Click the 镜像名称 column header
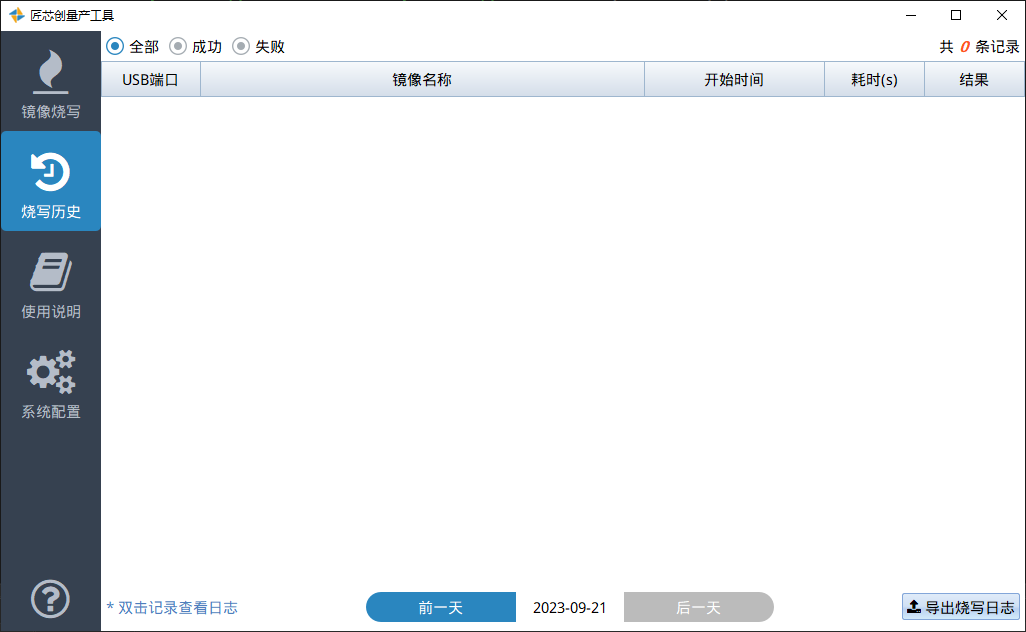Image resolution: width=1026 pixels, height=632 pixels. [x=422, y=80]
